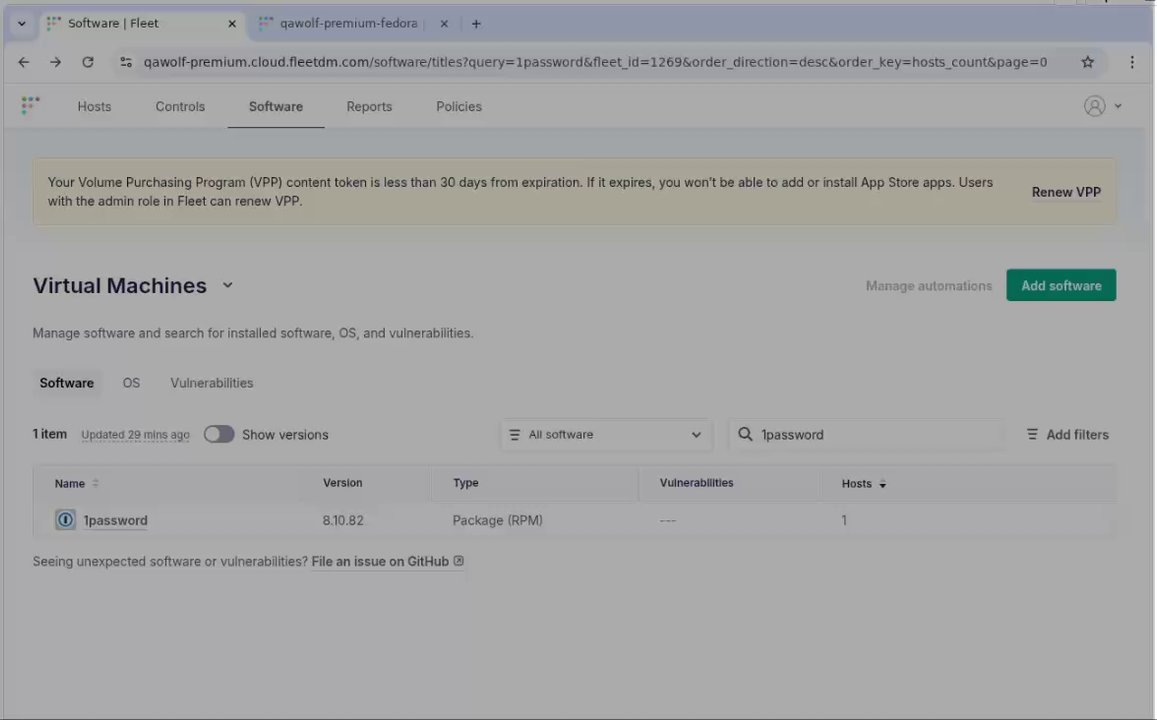This screenshot has height=720, width=1157.
Task: Open Reports navigation item
Action: (369, 106)
